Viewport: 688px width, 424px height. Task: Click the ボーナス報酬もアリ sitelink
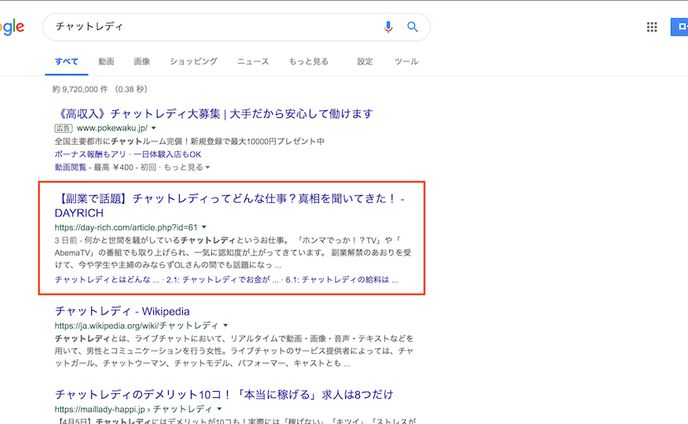tap(90, 154)
